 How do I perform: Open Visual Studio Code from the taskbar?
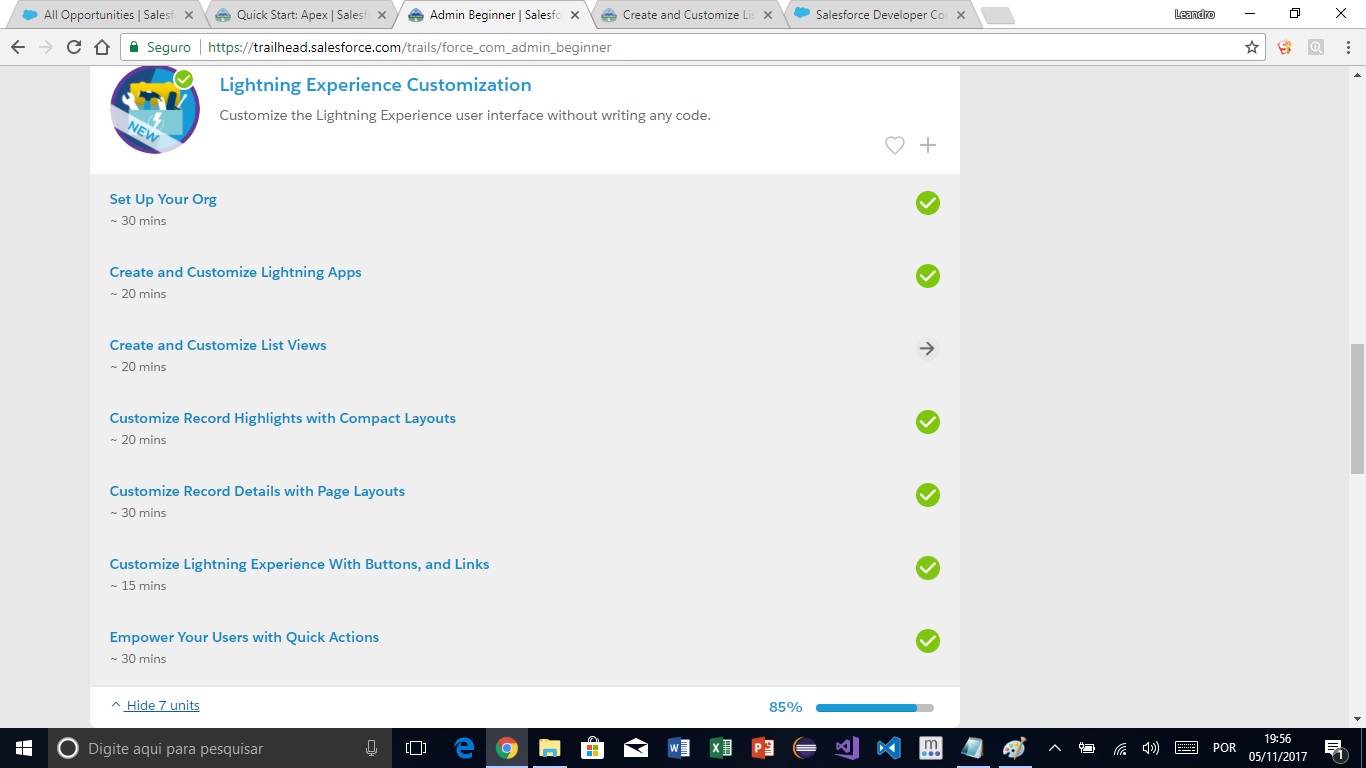coord(889,748)
